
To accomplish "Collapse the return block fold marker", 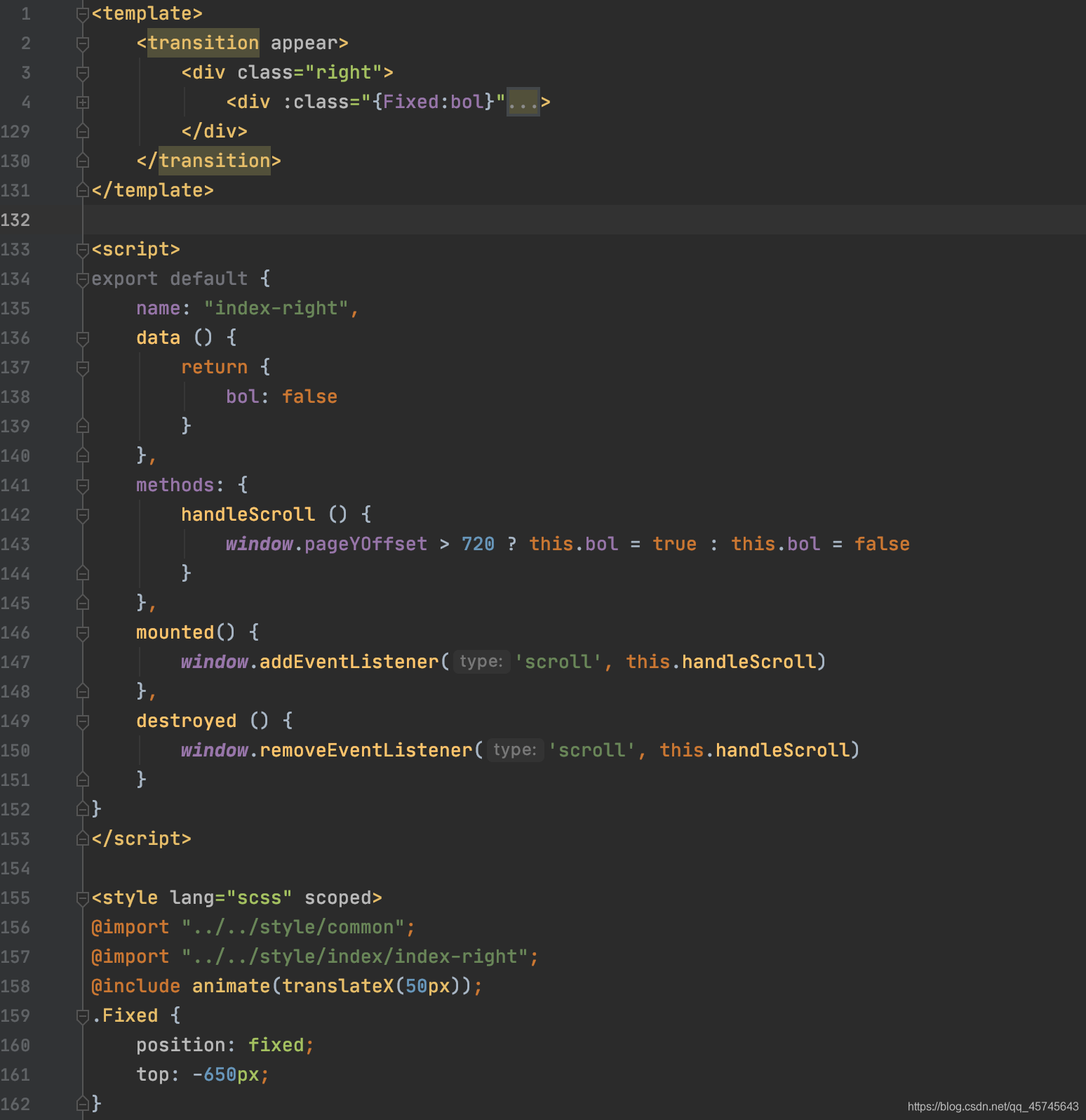I will (82, 368).
